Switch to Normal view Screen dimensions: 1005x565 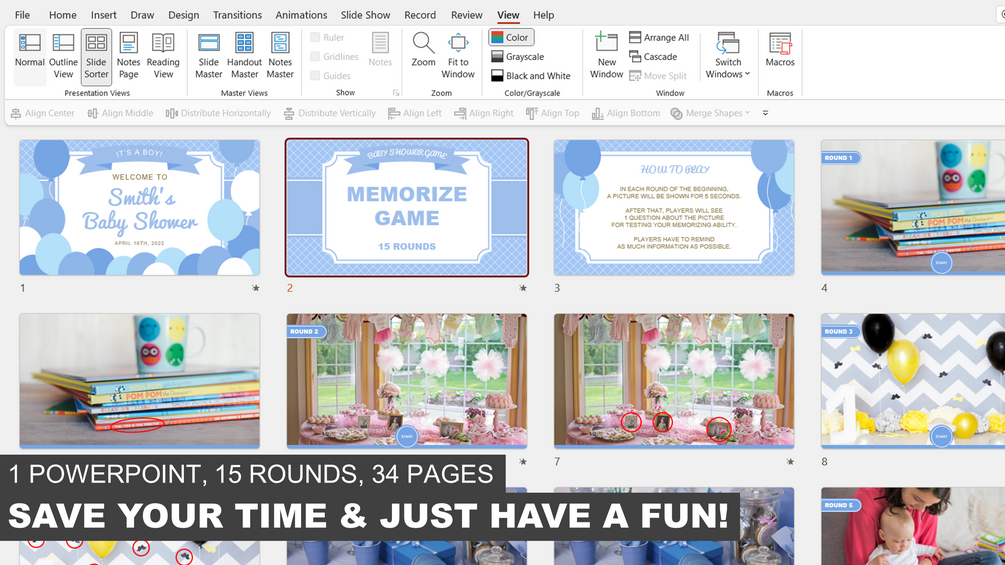pos(29,56)
